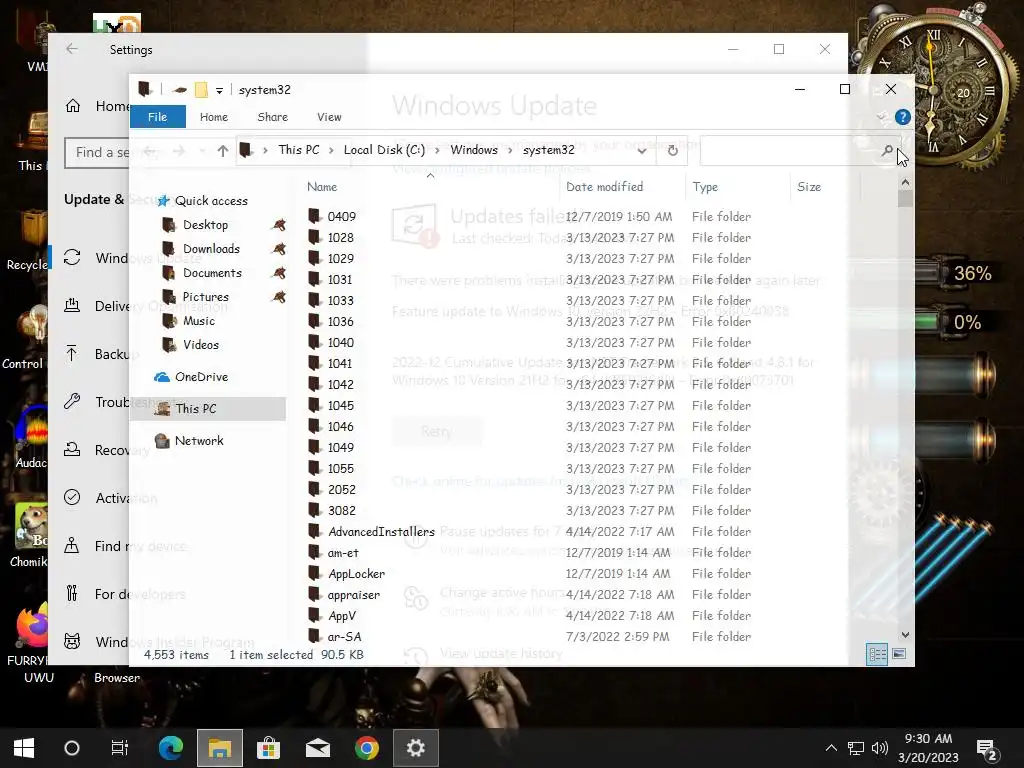Open Documents in navigation pane

pos(212,273)
